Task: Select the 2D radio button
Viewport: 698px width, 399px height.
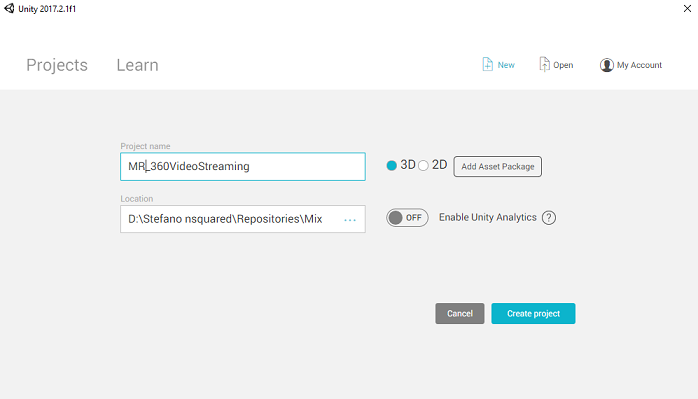Action: pyautogui.click(x=423, y=166)
